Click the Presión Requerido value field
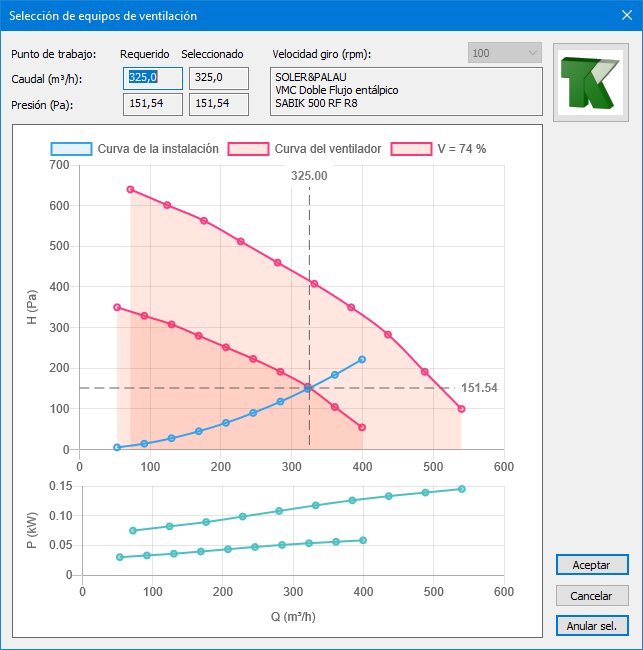The height and width of the screenshot is (650, 643). pos(153,103)
